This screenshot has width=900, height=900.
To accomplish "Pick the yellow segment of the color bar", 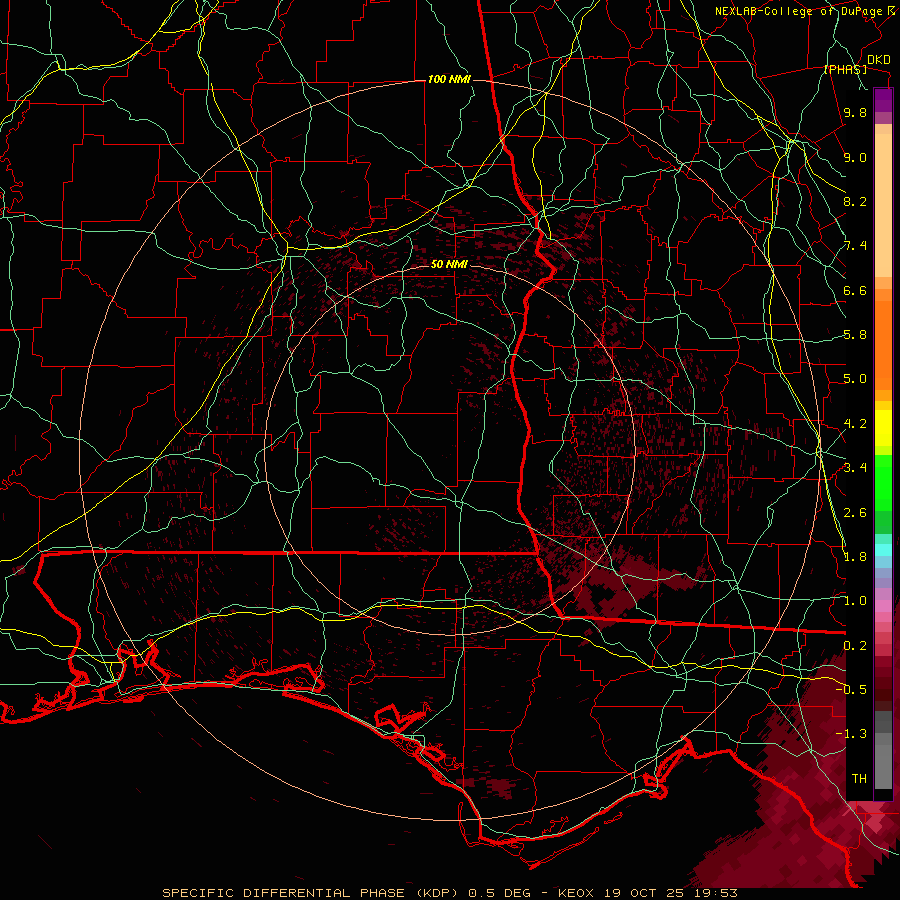I will click(883, 428).
